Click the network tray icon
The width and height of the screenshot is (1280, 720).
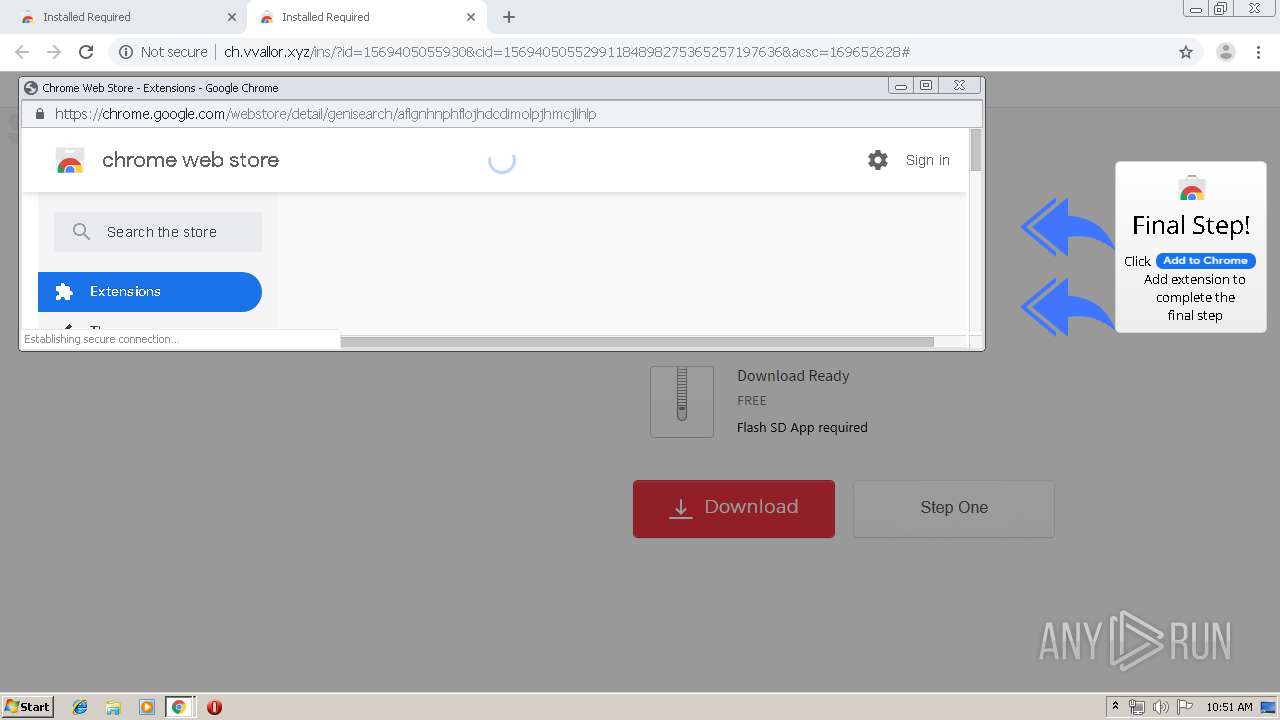[1137, 707]
